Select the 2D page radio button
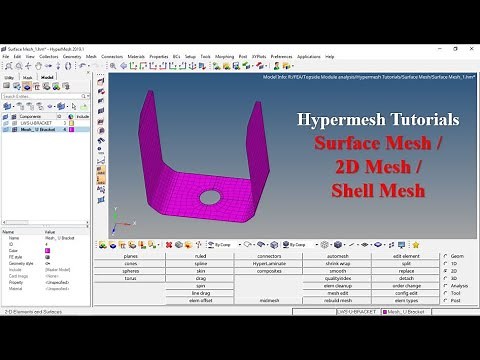This screenshot has width=480, height=360. pos(446,271)
